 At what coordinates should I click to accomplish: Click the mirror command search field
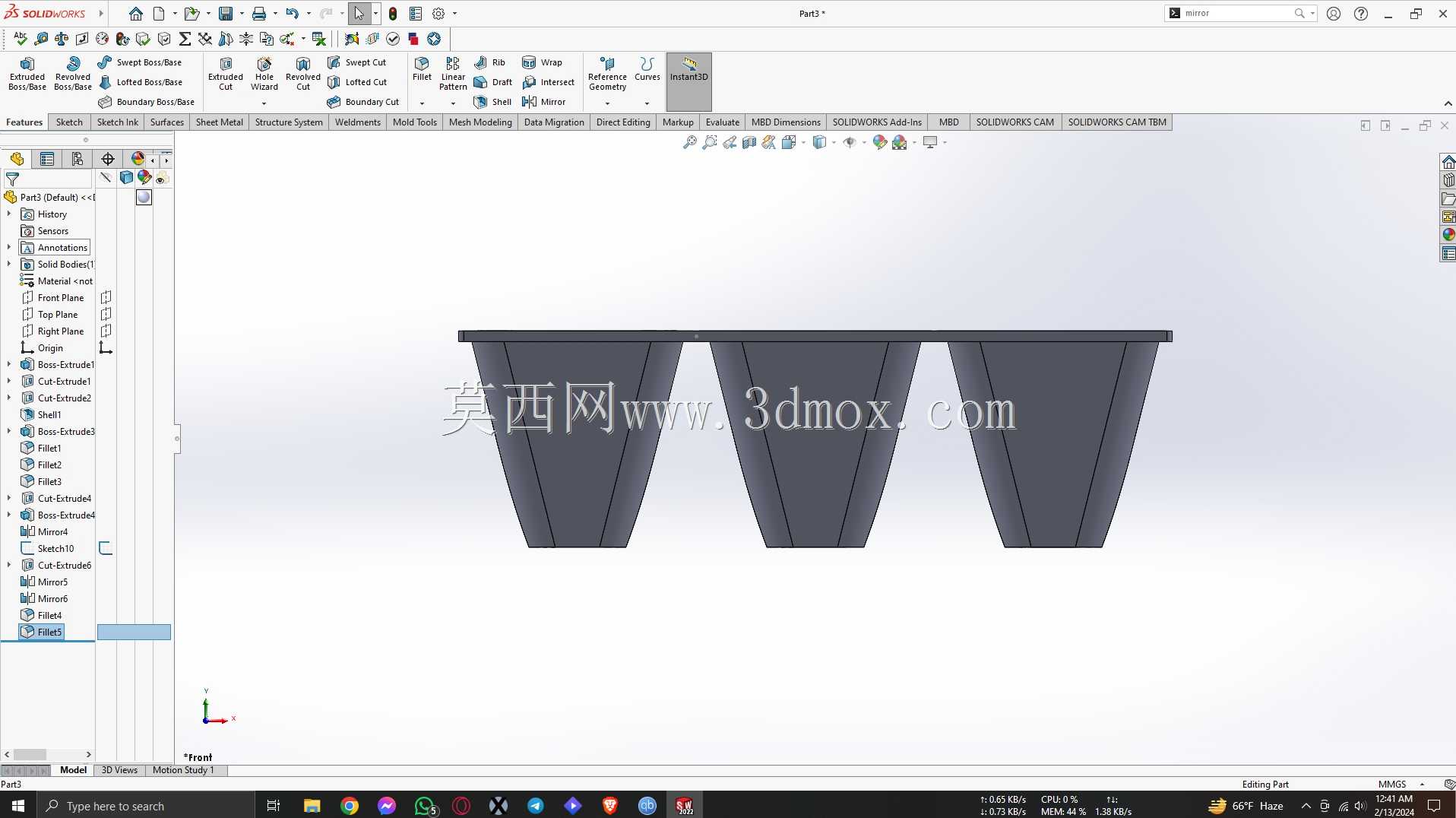click(1237, 13)
